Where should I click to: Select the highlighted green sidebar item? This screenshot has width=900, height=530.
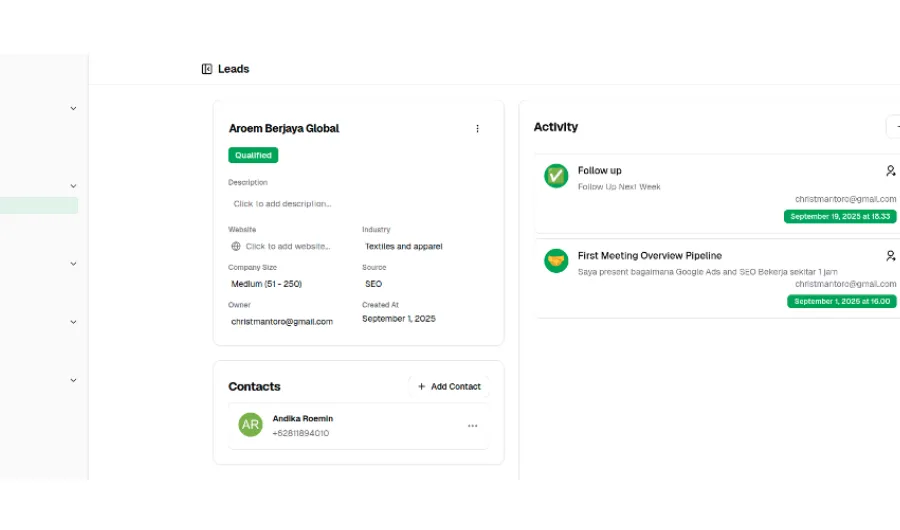[x=39, y=206]
